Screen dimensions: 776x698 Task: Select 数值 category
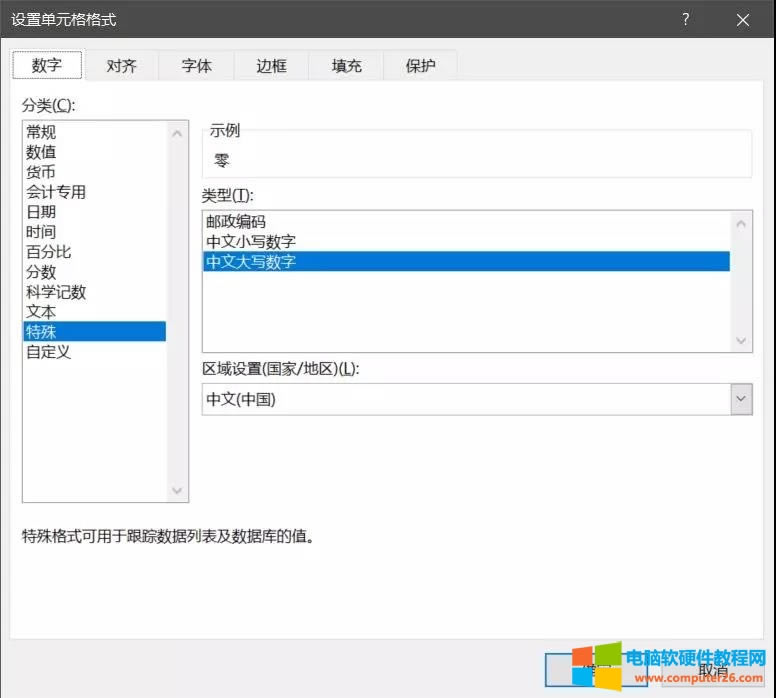pos(41,152)
